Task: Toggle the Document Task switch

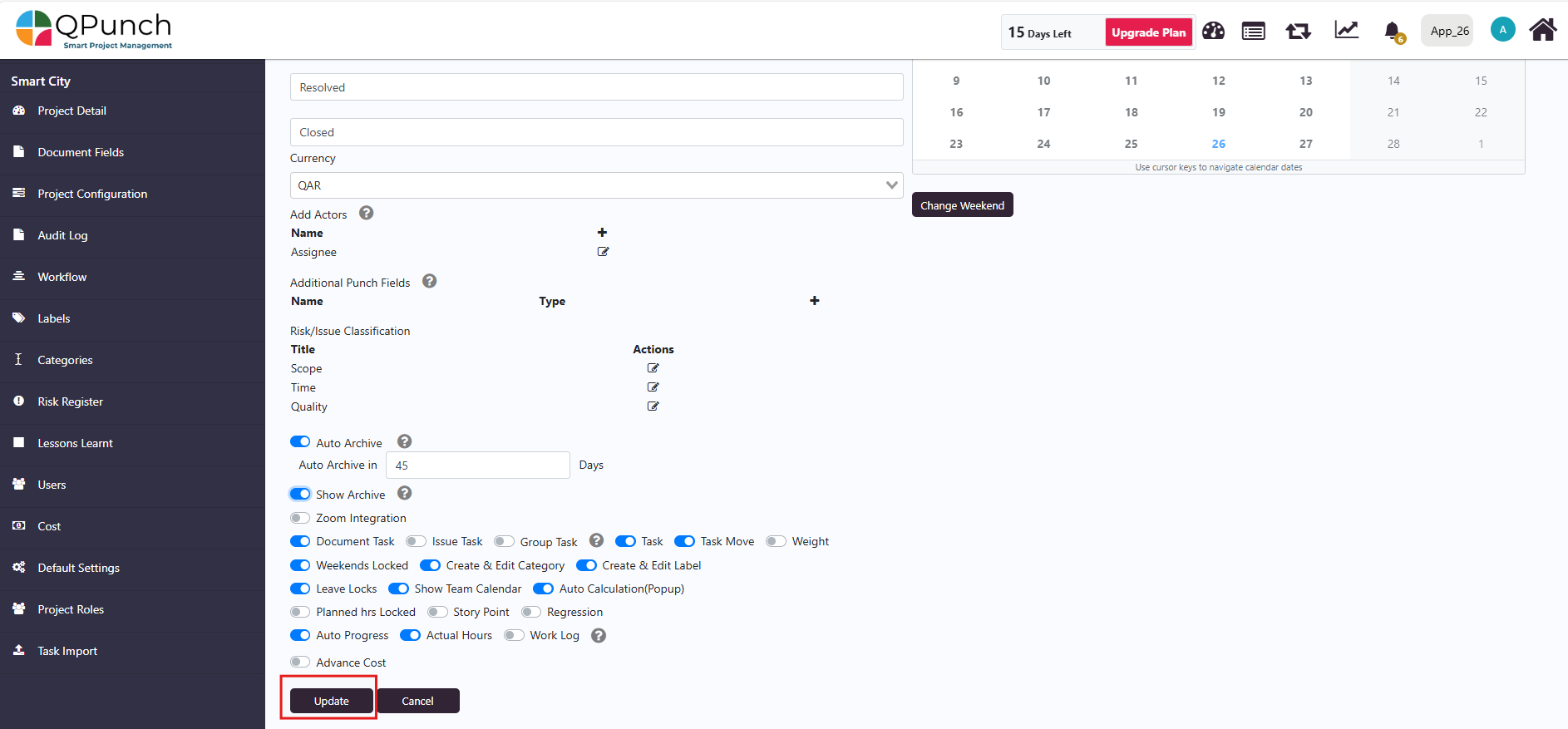Action: (300, 541)
